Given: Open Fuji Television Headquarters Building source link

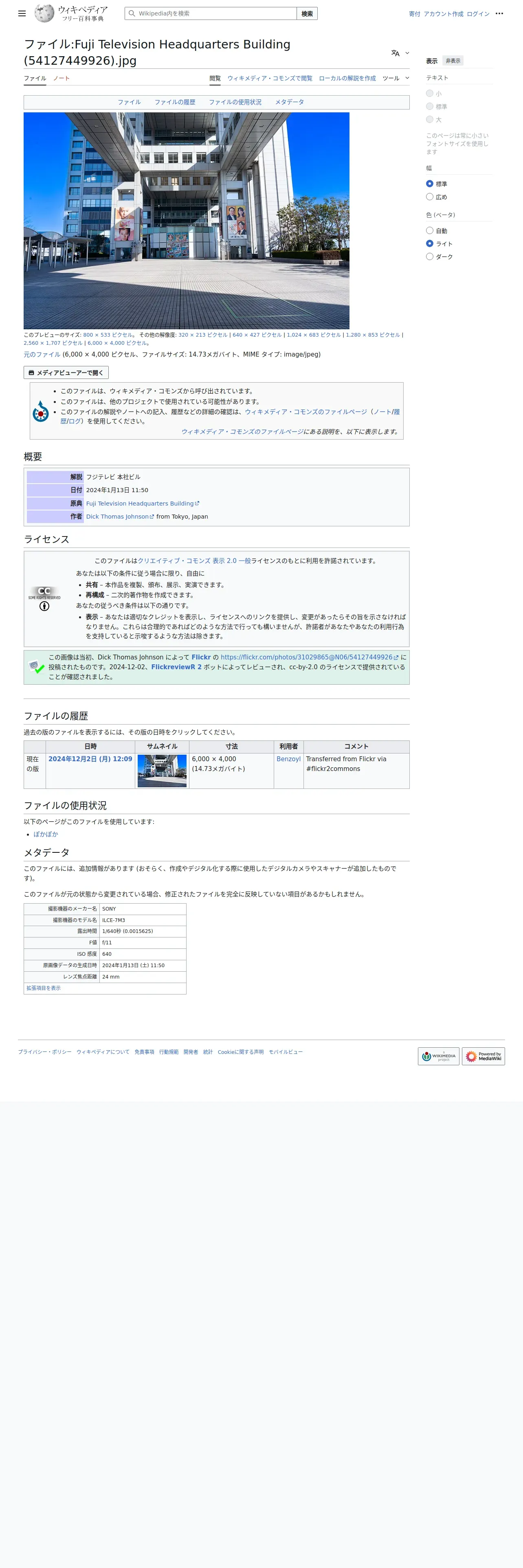Looking at the screenshot, I should (143, 504).
